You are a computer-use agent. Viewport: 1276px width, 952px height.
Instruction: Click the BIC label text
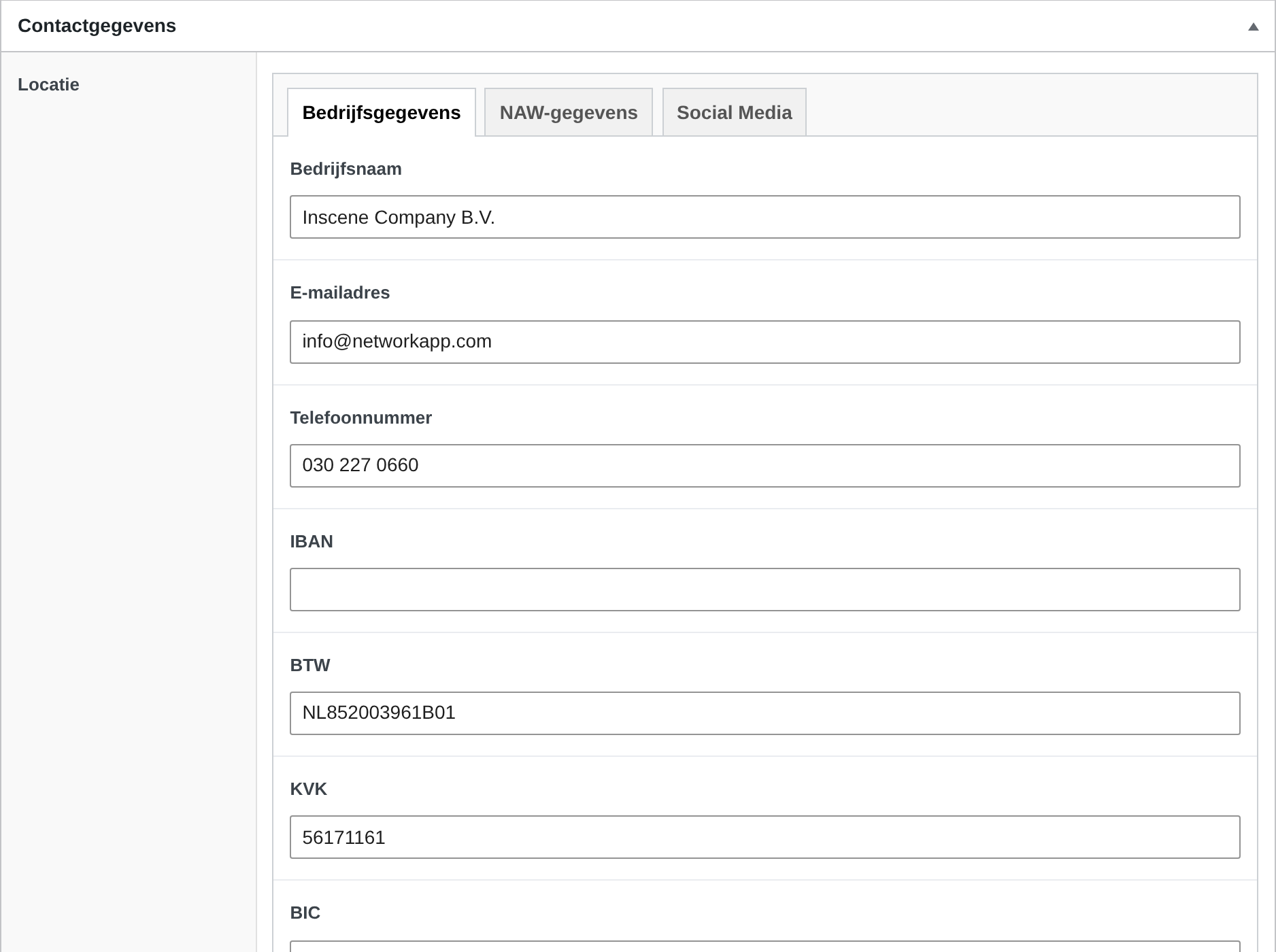pos(305,913)
